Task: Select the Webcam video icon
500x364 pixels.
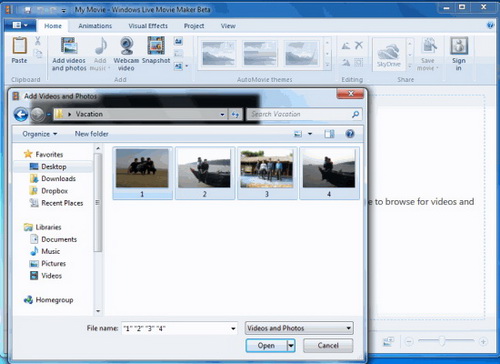Action: click(126, 46)
